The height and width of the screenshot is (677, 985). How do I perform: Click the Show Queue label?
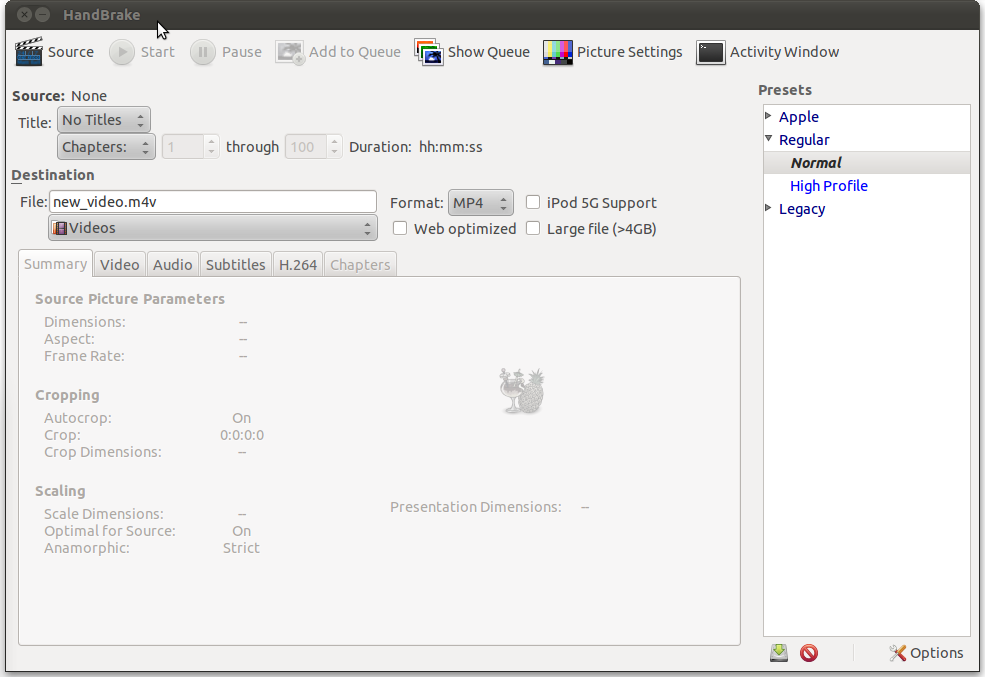coord(489,52)
